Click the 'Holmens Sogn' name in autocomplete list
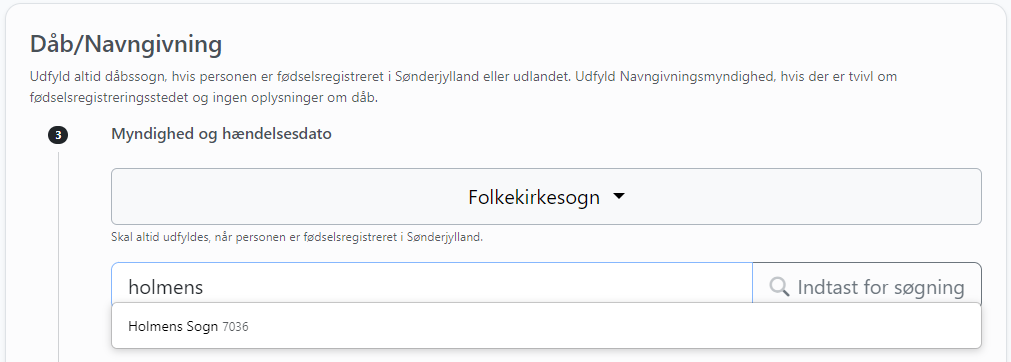The width and height of the screenshot is (1011, 362). 173,327
